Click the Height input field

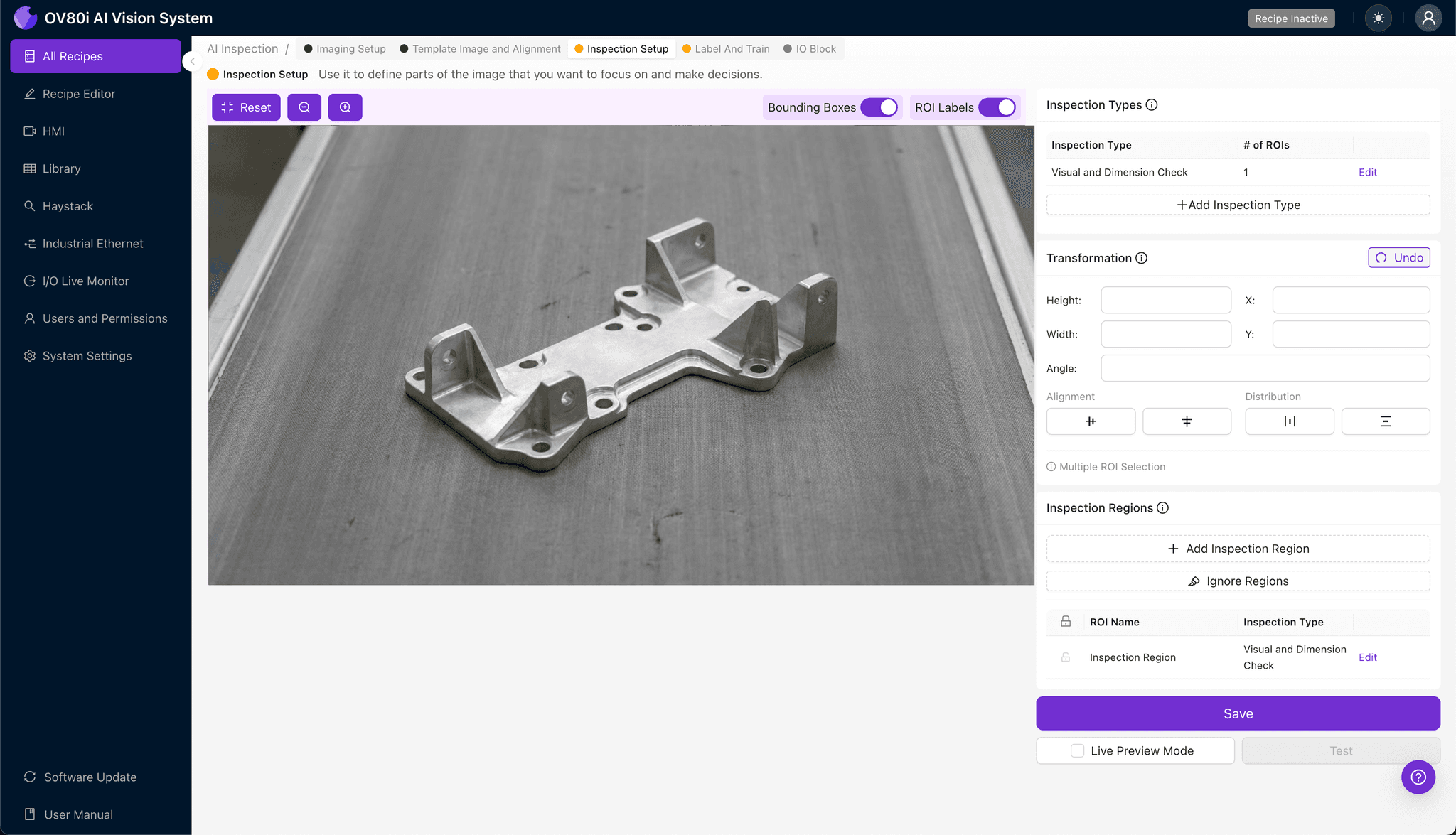1166,300
